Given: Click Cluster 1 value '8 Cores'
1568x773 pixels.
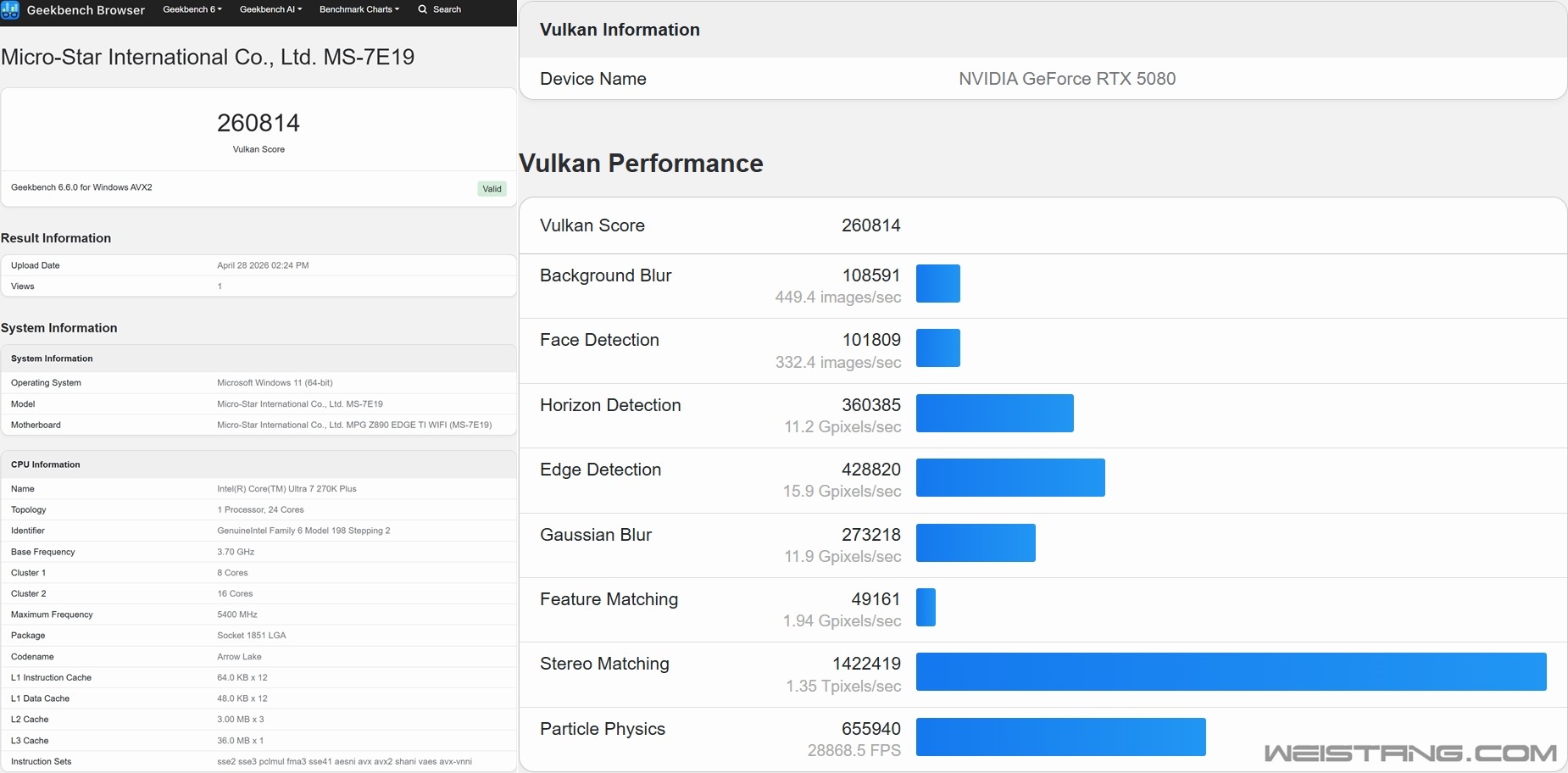Looking at the screenshot, I should point(232,573).
